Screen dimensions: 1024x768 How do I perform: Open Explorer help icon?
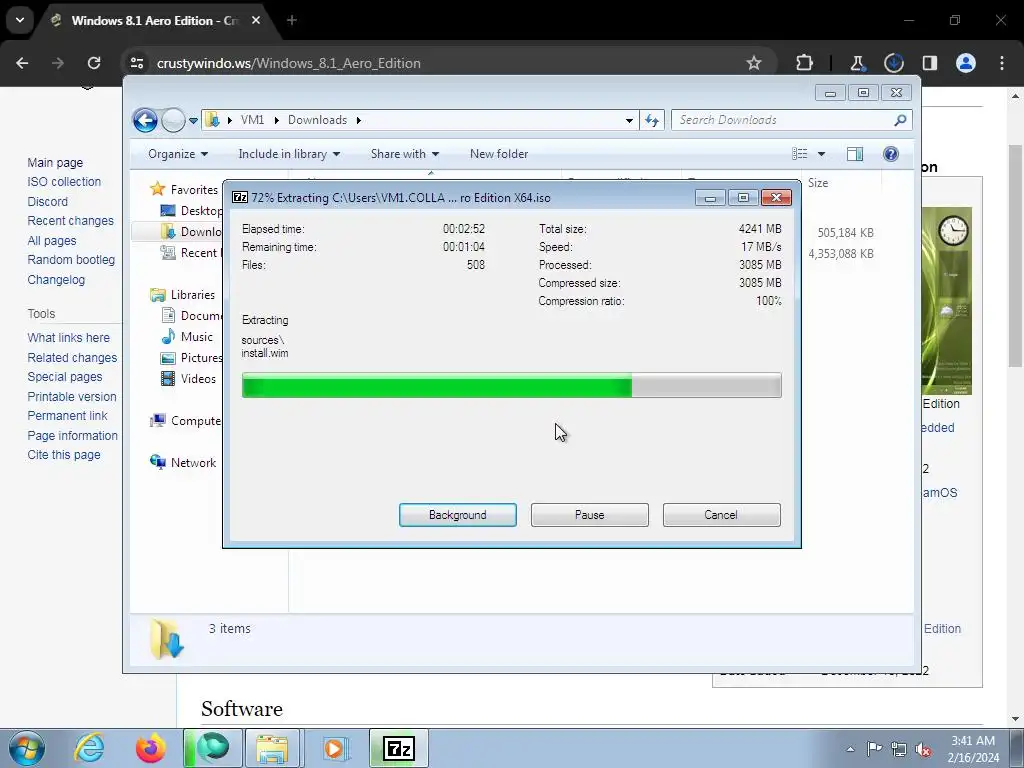(x=891, y=154)
